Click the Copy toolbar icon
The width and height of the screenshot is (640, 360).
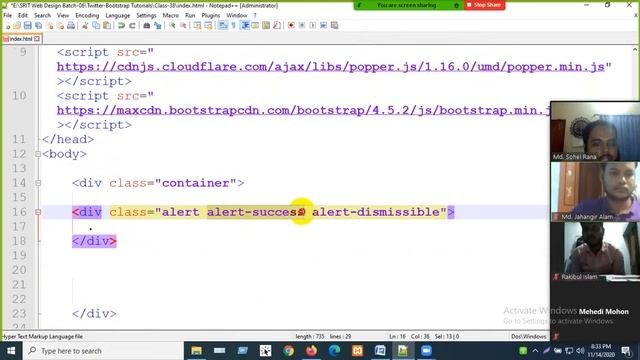click(96, 25)
